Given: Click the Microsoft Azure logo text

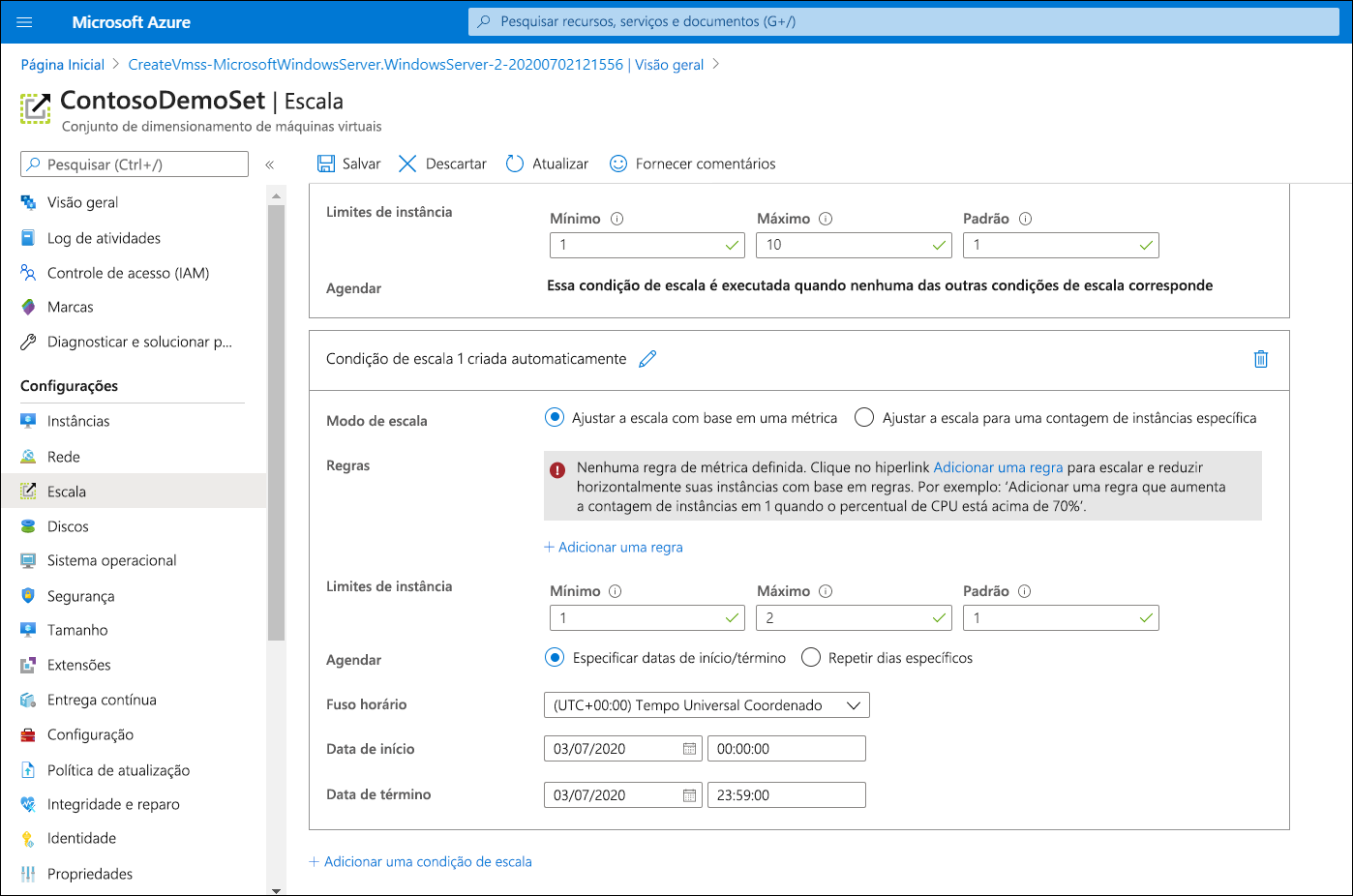Looking at the screenshot, I should pos(131,21).
